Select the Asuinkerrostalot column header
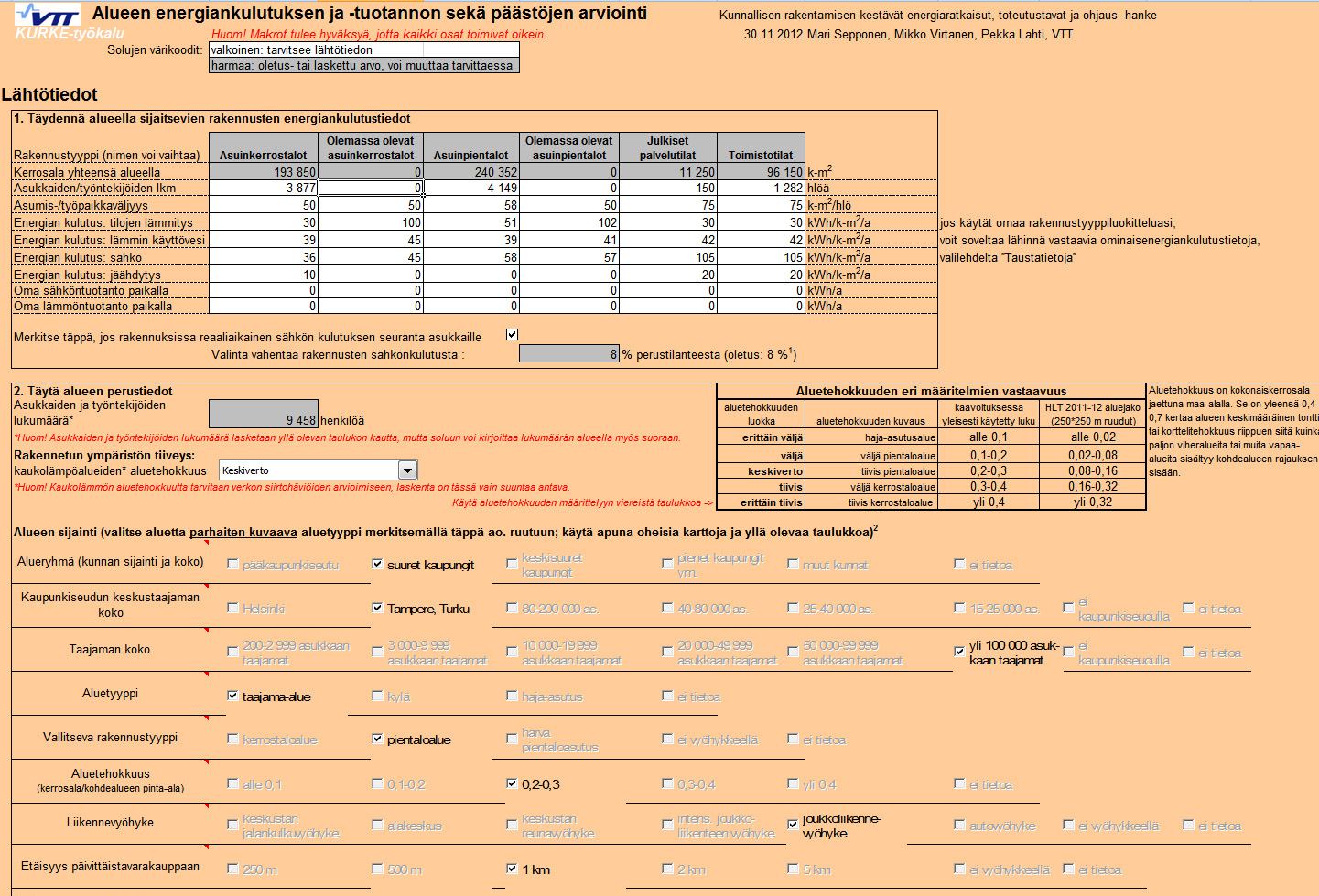This screenshot has width=1319, height=896. tap(264, 148)
